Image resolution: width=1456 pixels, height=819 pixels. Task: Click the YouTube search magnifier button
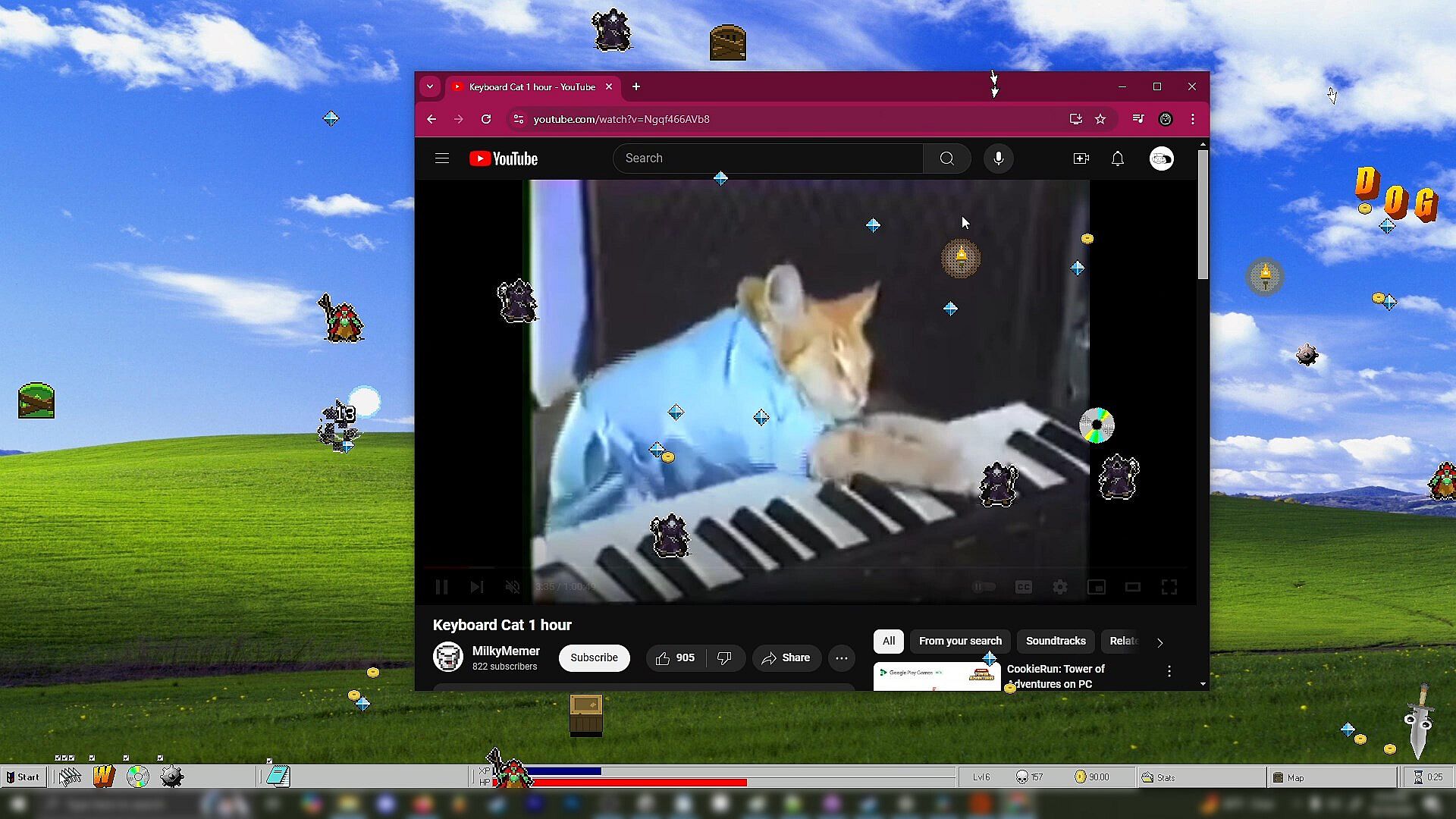pyautogui.click(x=946, y=158)
